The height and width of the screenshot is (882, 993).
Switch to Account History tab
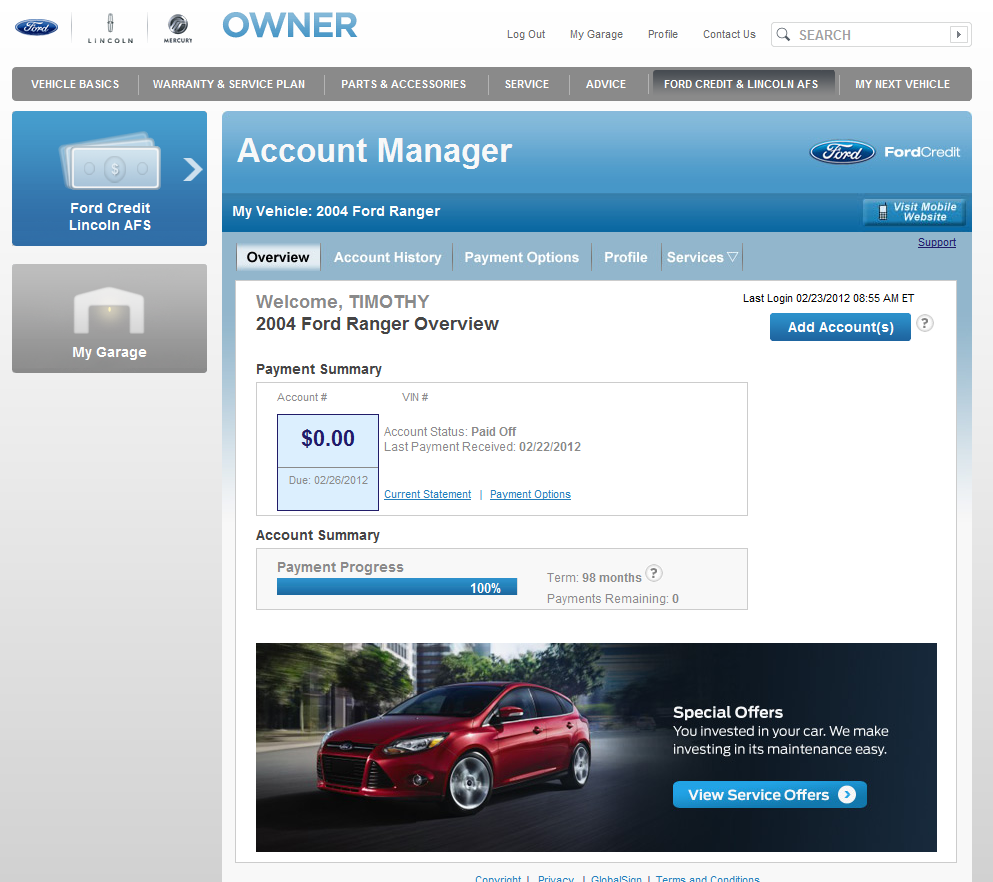click(x=388, y=257)
